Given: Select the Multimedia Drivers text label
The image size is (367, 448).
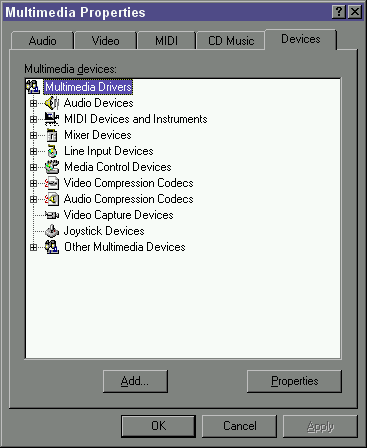Looking at the screenshot, I should (x=88, y=87).
